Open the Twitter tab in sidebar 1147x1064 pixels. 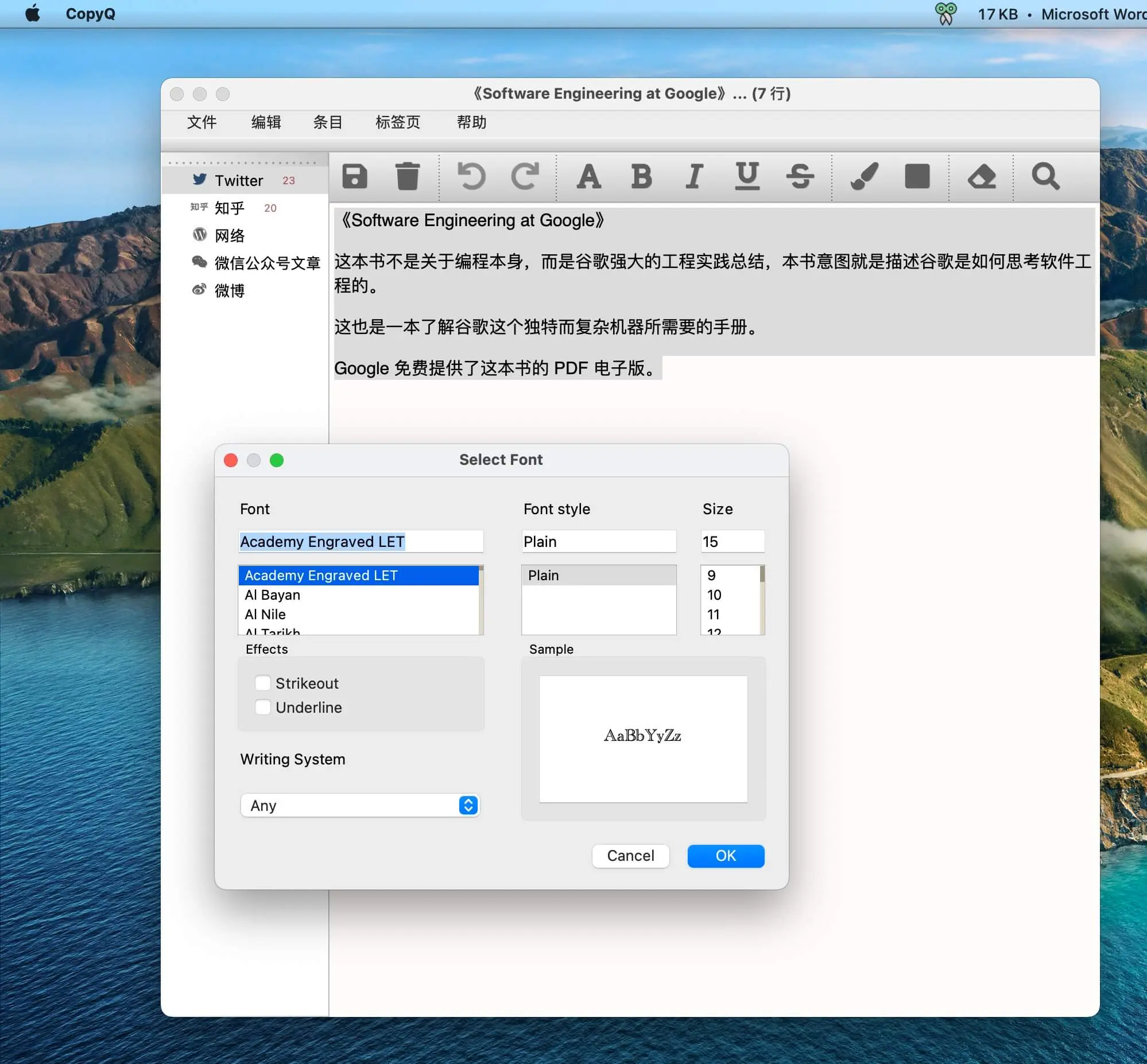pyautogui.click(x=245, y=181)
